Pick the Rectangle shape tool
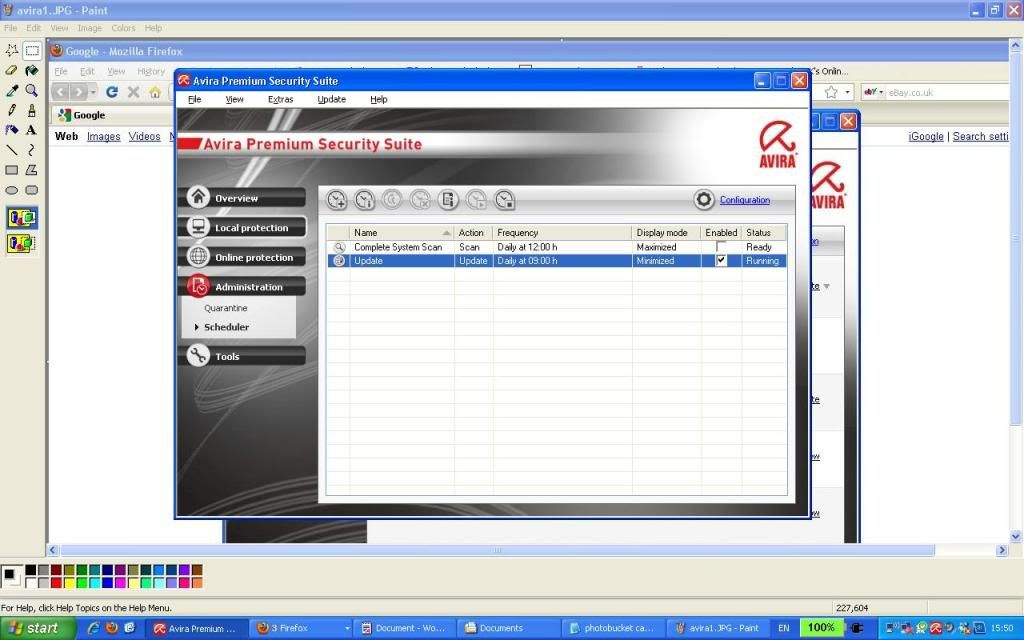Image resolution: width=1024 pixels, height=640 pixels. (x=12, y=170)
